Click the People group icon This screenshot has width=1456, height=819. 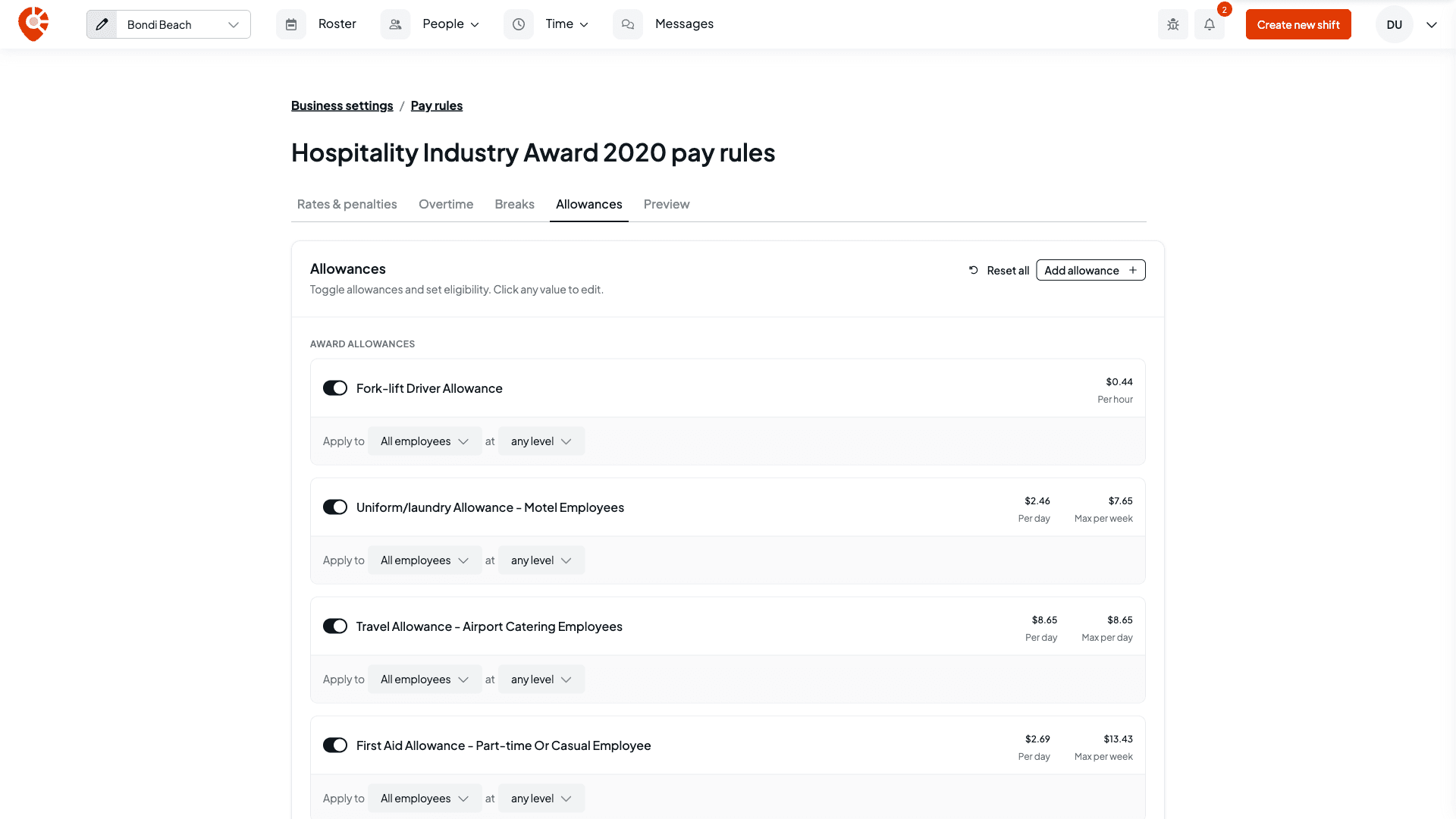(x=395, y=24)
